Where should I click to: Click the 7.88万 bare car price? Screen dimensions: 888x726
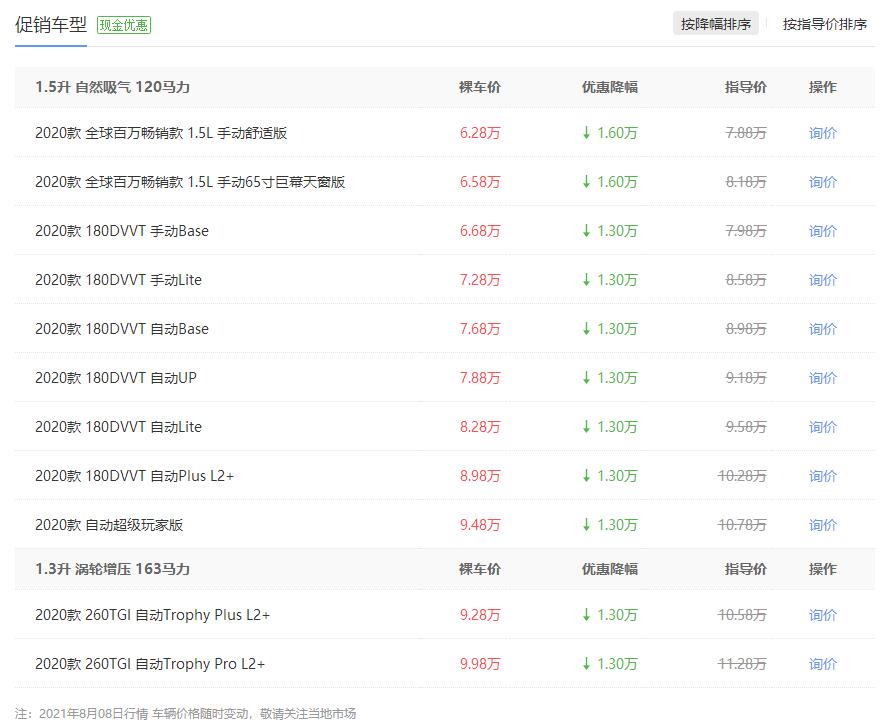click(480, 378)
